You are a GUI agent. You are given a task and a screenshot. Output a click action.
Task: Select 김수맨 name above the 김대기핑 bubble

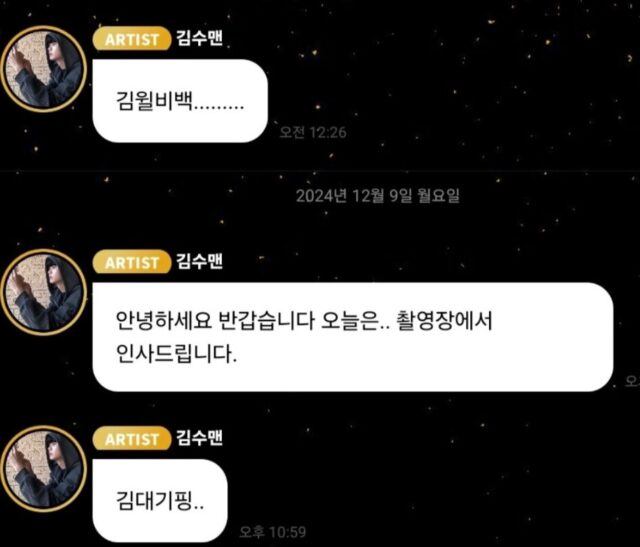200,438
